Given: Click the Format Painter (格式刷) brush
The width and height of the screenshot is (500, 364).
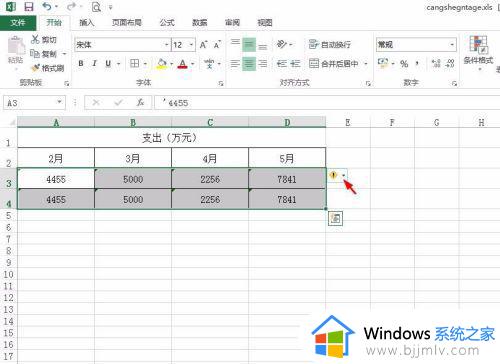Looking at the screenshot, I should pos(35,68).
